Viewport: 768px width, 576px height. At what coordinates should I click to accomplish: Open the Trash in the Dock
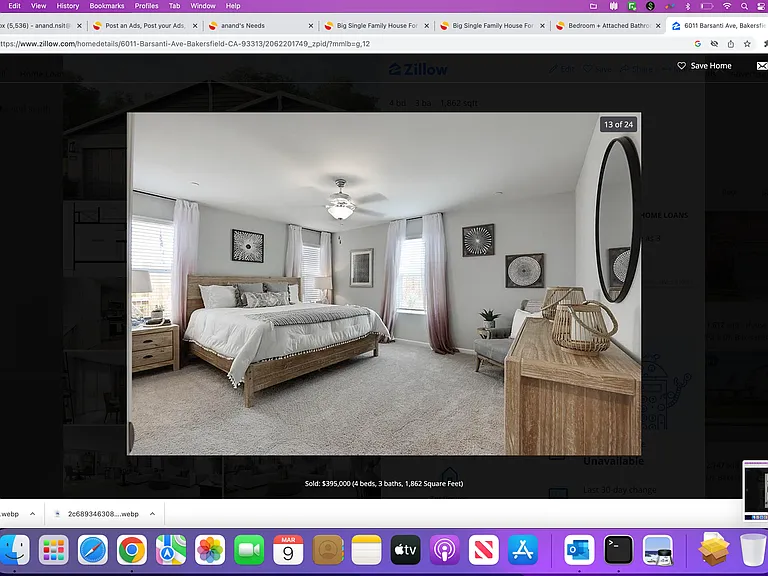click(753, 550)
